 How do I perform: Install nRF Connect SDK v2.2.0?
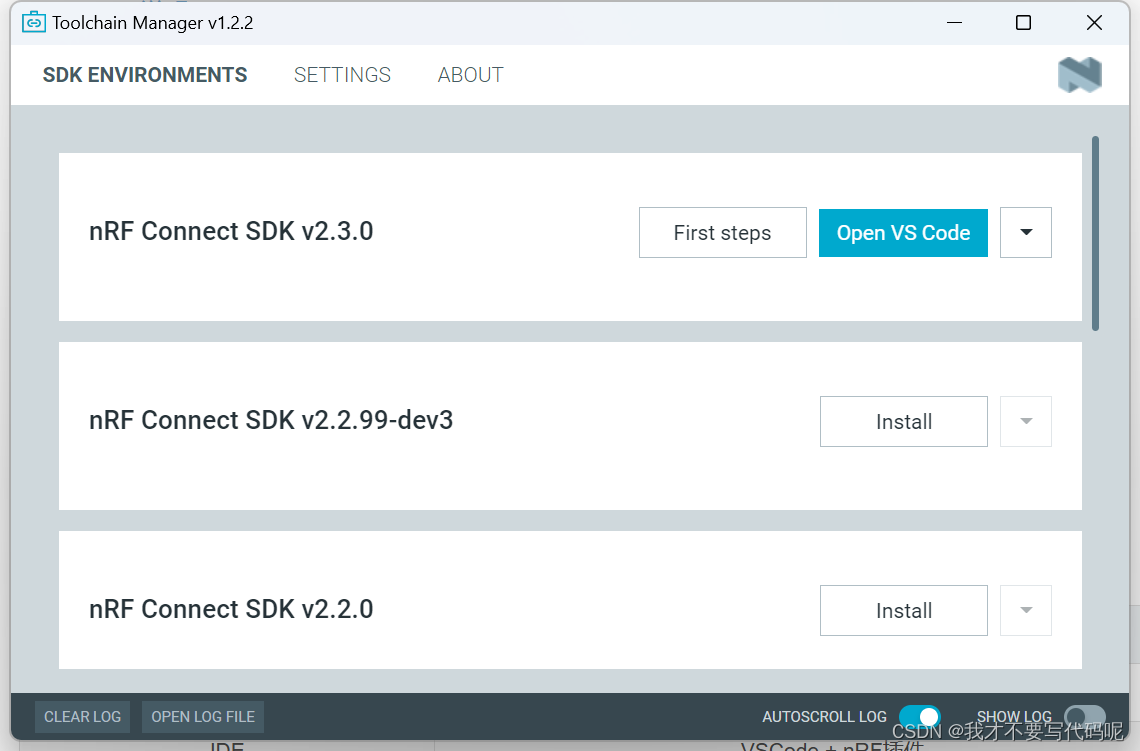pyautogui.click(x=904, y=611)
